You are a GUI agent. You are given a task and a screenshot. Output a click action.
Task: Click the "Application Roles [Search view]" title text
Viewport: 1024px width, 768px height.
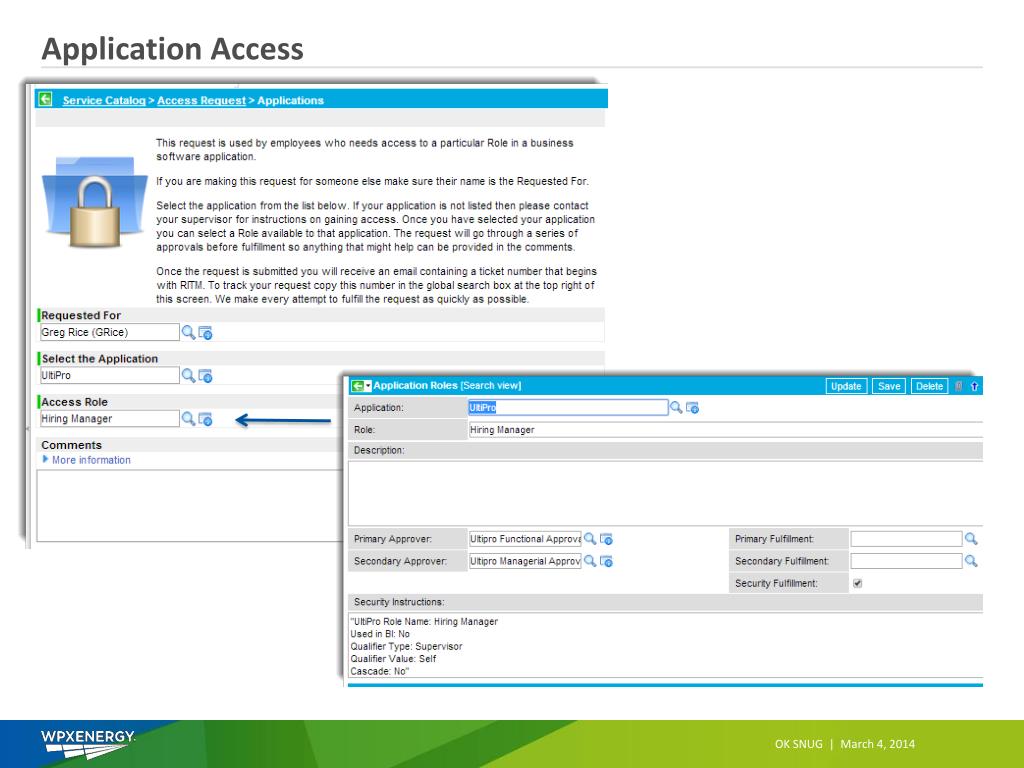click(x=447, y=386)
